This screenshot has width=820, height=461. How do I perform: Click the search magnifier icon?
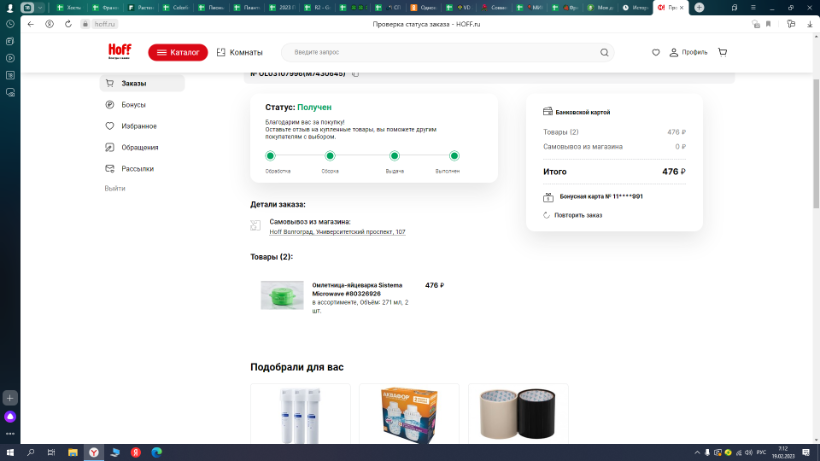tap(604, 52)
